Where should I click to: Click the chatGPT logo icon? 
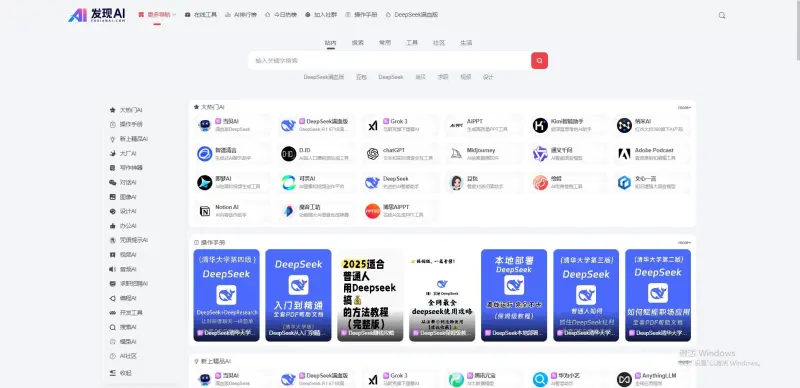pyautogui.click(x=373, y=154)
